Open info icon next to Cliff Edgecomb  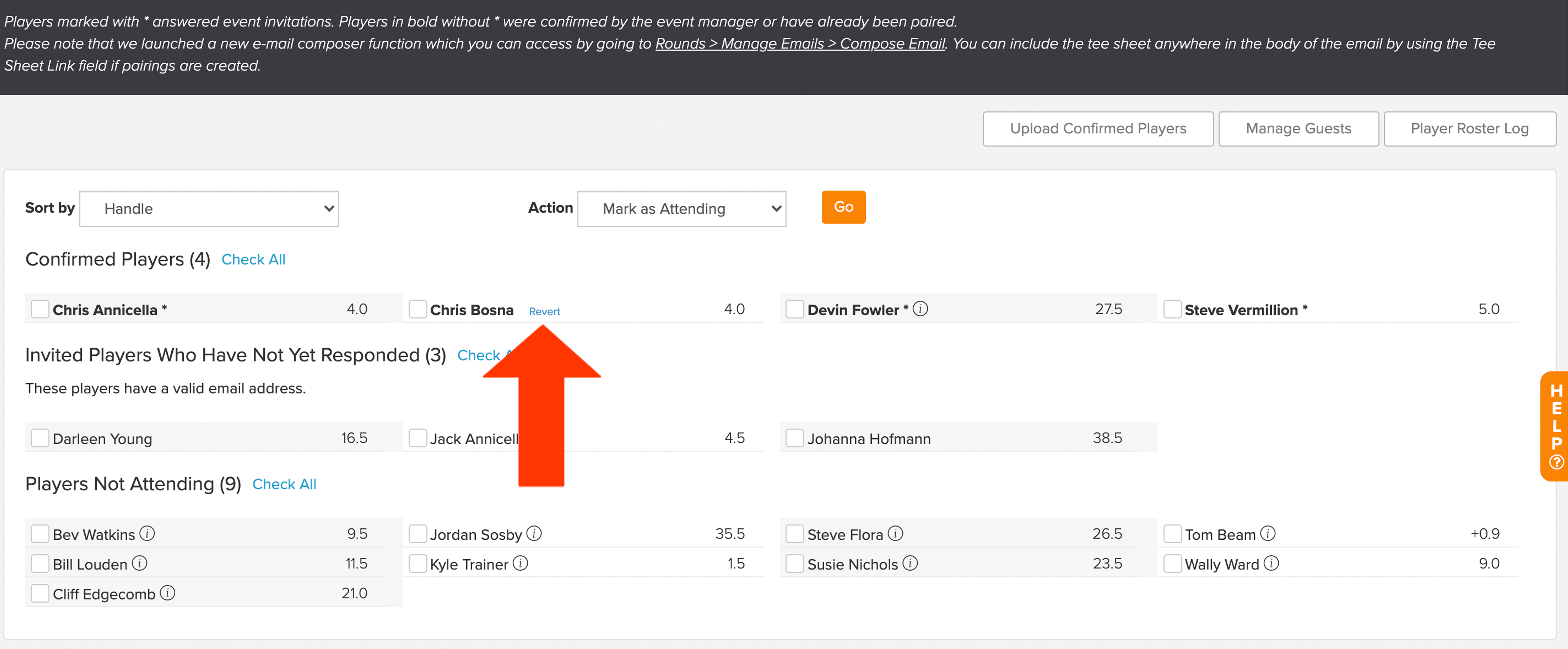coord(167,593)
